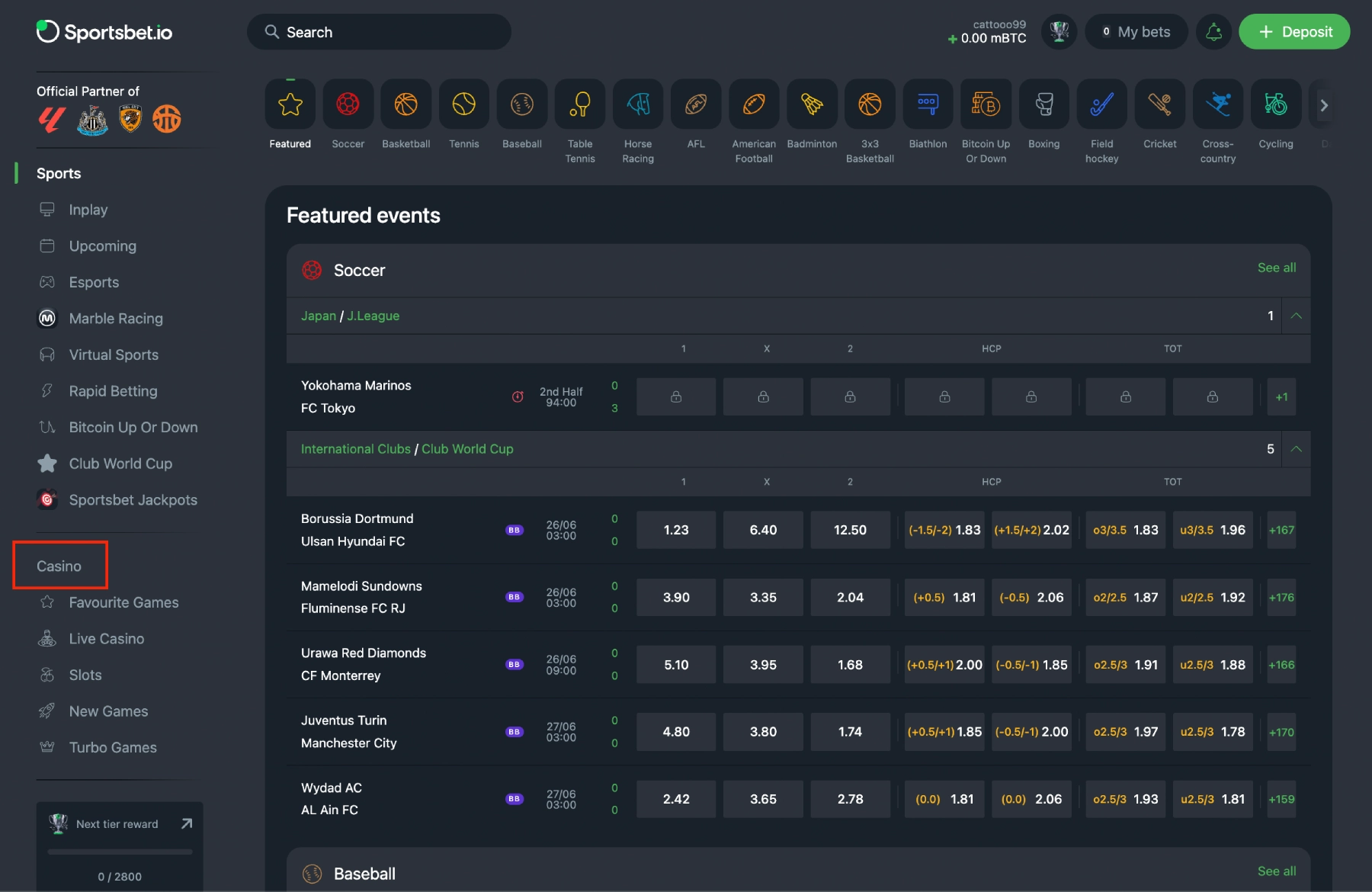Open My bets button
The width and height of the screenshot is (1372, 892).
tap(1136, 32)
